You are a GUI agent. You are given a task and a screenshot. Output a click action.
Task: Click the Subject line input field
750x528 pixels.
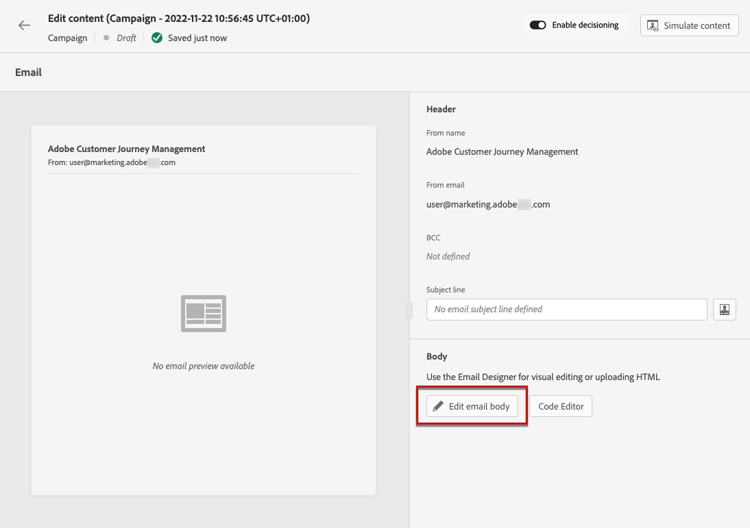566,309
